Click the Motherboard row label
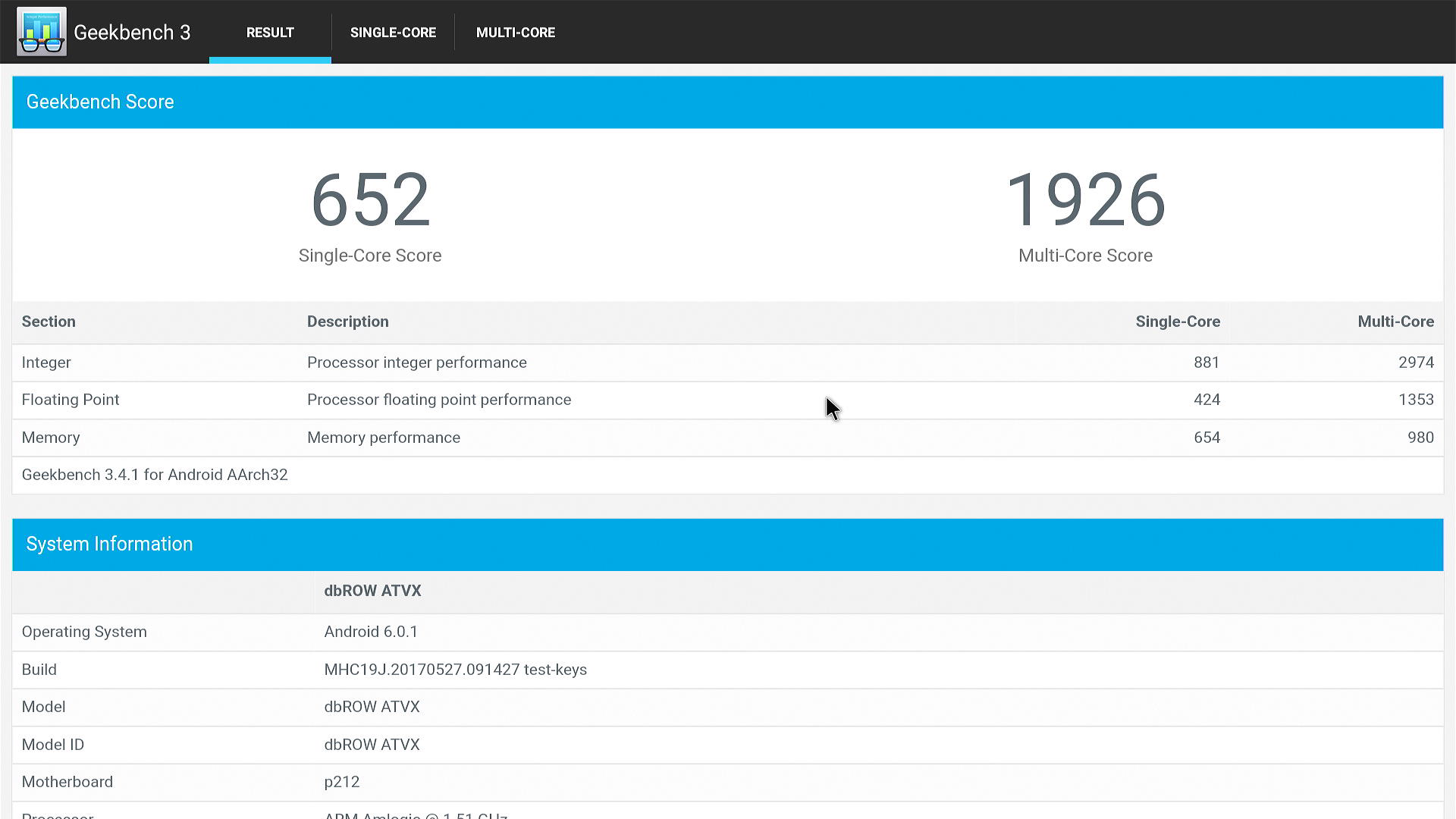 67,782
